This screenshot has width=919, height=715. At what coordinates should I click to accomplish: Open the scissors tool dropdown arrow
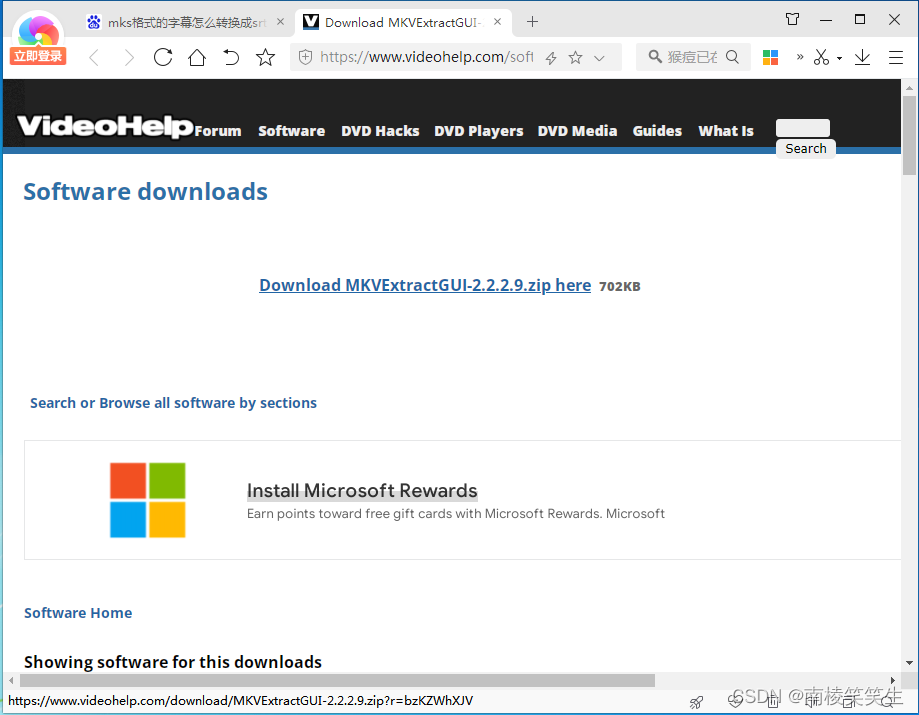[839, 58]
